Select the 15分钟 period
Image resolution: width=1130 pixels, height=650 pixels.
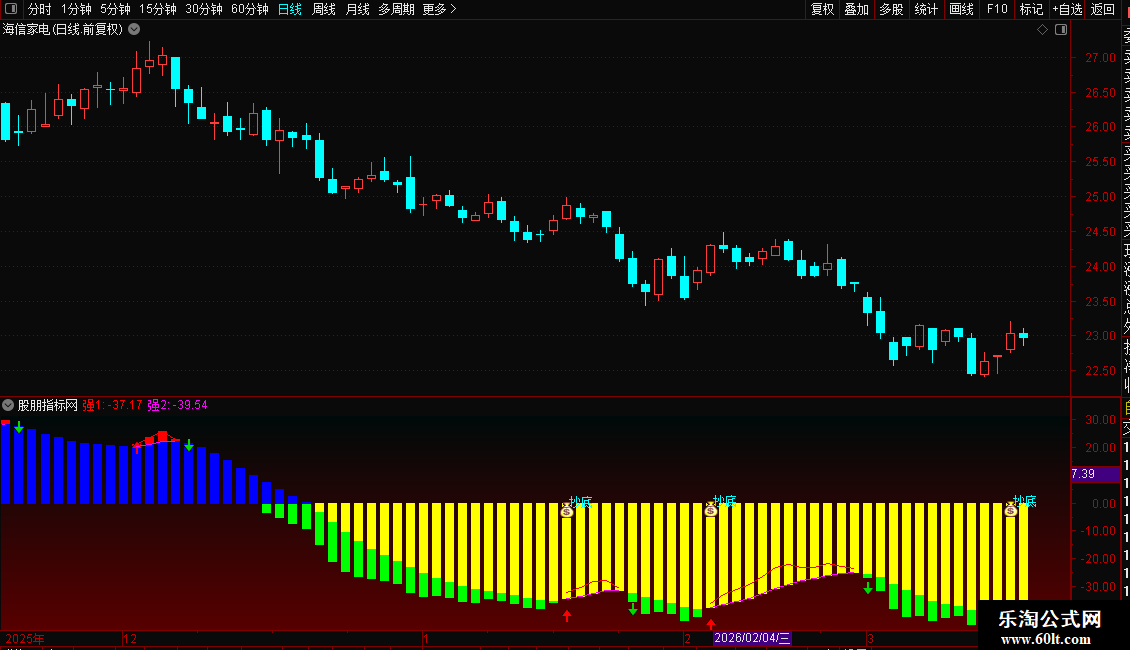pos(158,9)
